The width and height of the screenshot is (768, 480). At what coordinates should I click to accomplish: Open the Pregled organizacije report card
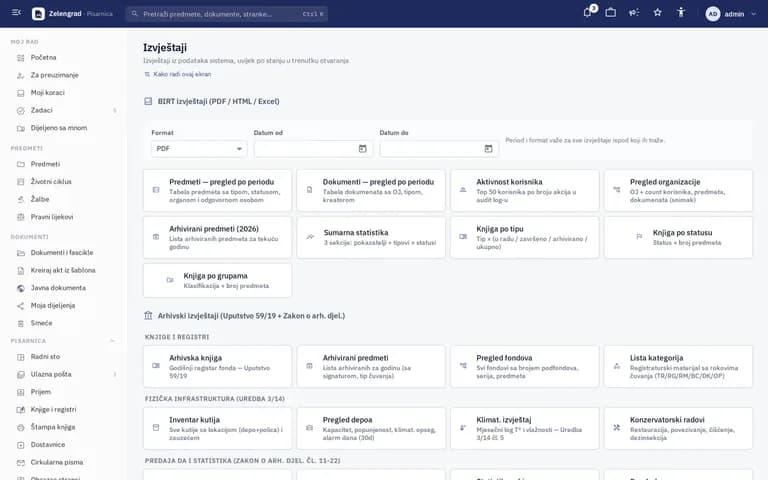pyautogui.click(x=678, y=191)
